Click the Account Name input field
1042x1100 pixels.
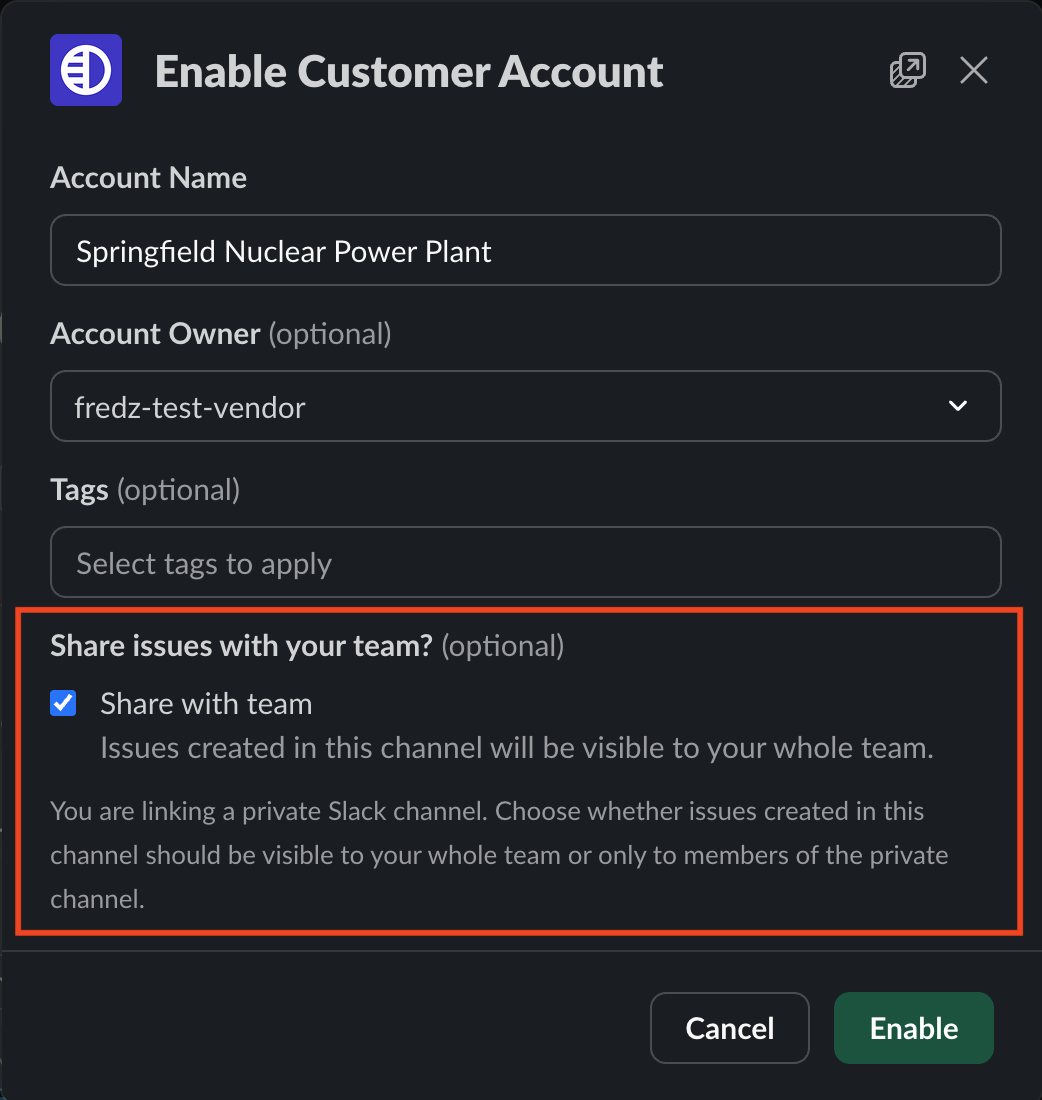pos(526,250)
